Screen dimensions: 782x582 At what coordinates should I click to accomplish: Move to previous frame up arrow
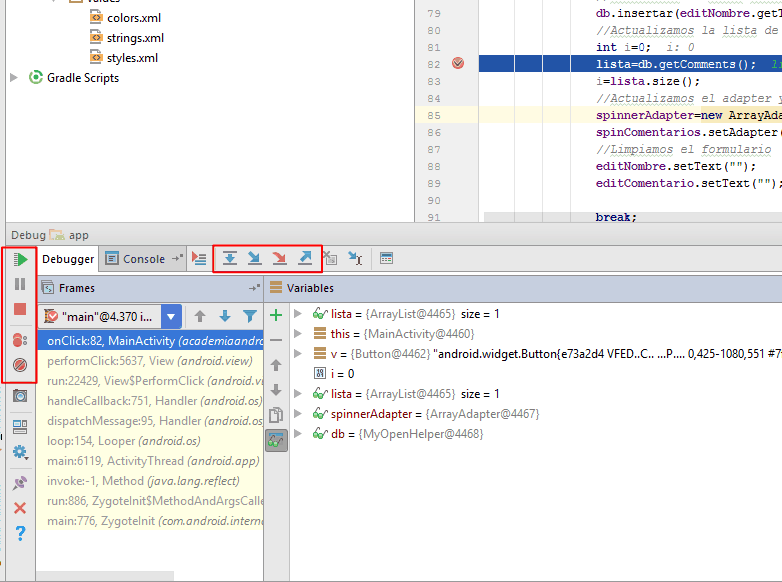pos(200,316)
